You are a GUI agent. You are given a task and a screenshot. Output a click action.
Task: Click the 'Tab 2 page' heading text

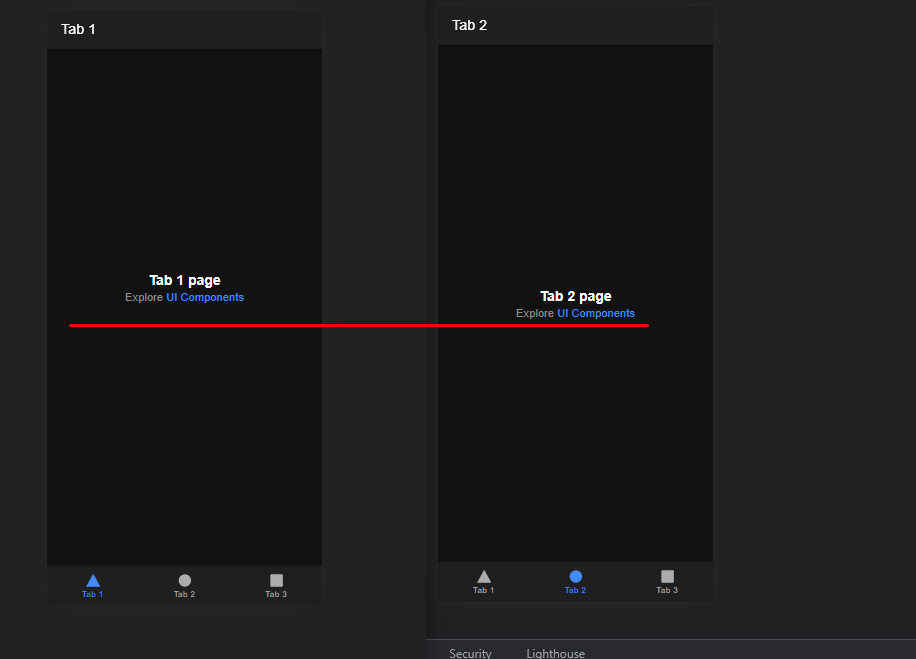pyautogui.click(x=576, y=297)
